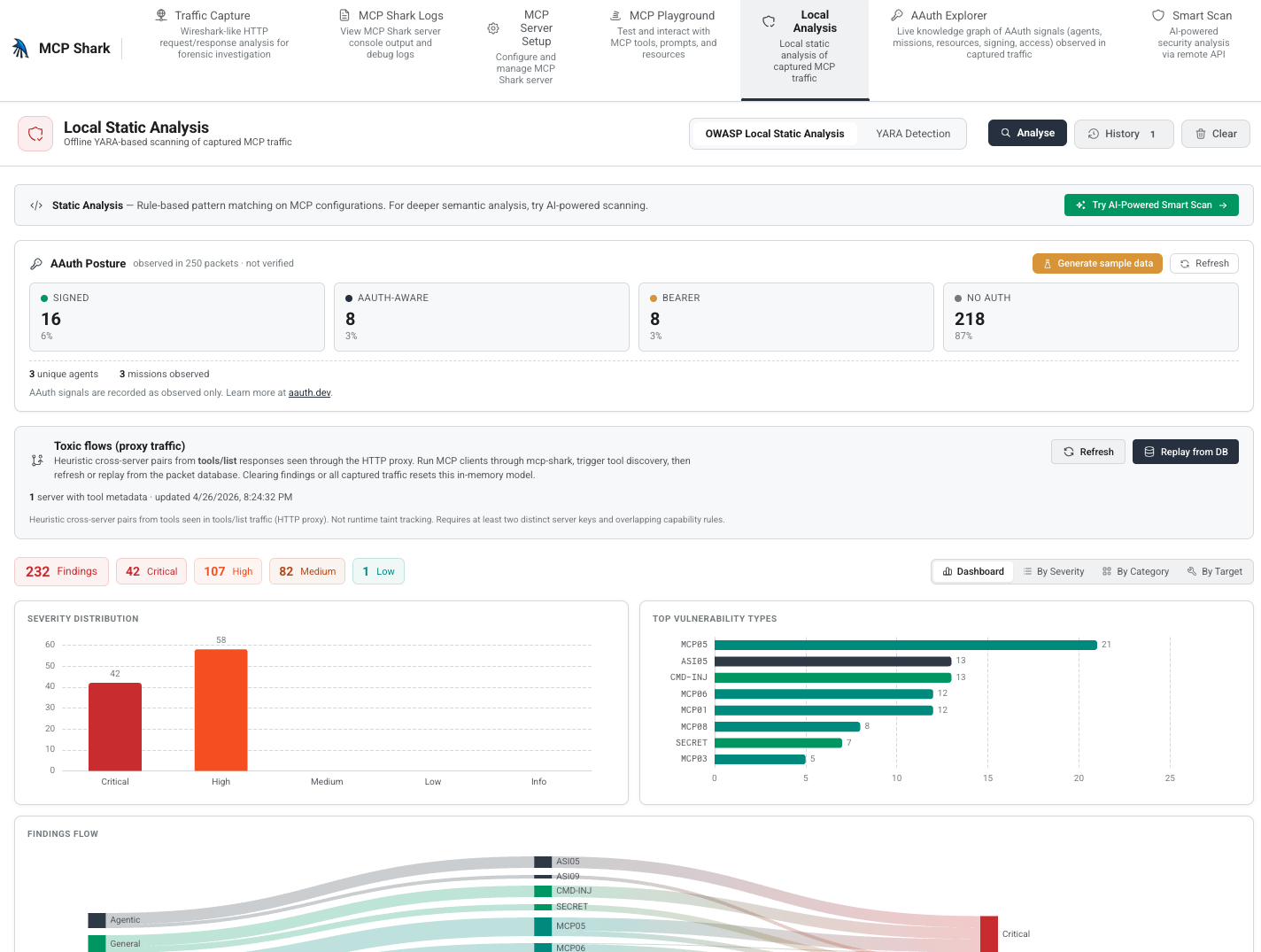Open the MCP Shark Logs section
The height and width of the screenshot is (952, 1261).
tap(391, 35)
